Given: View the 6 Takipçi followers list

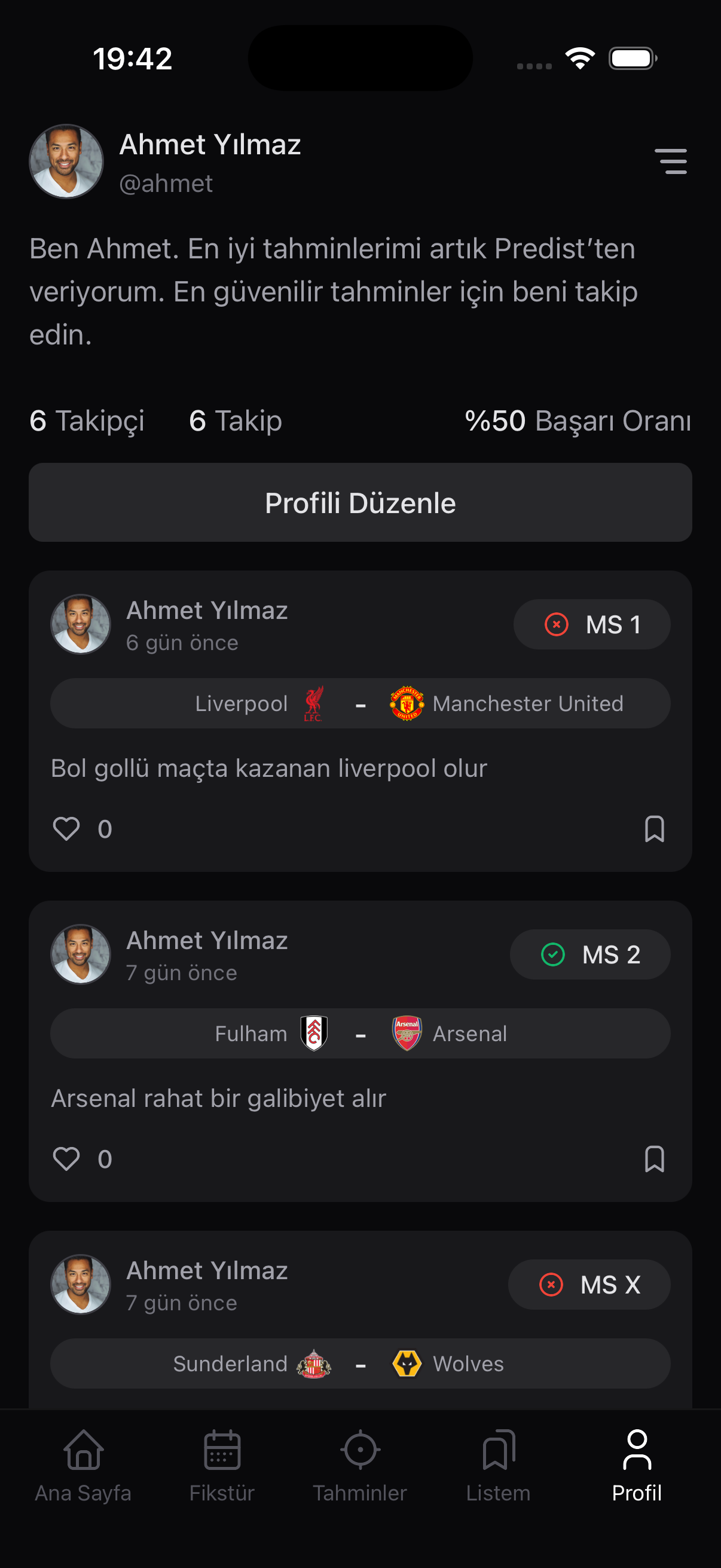Looking at the screenshot, I should pyautogui.click(x=87, y=420).
